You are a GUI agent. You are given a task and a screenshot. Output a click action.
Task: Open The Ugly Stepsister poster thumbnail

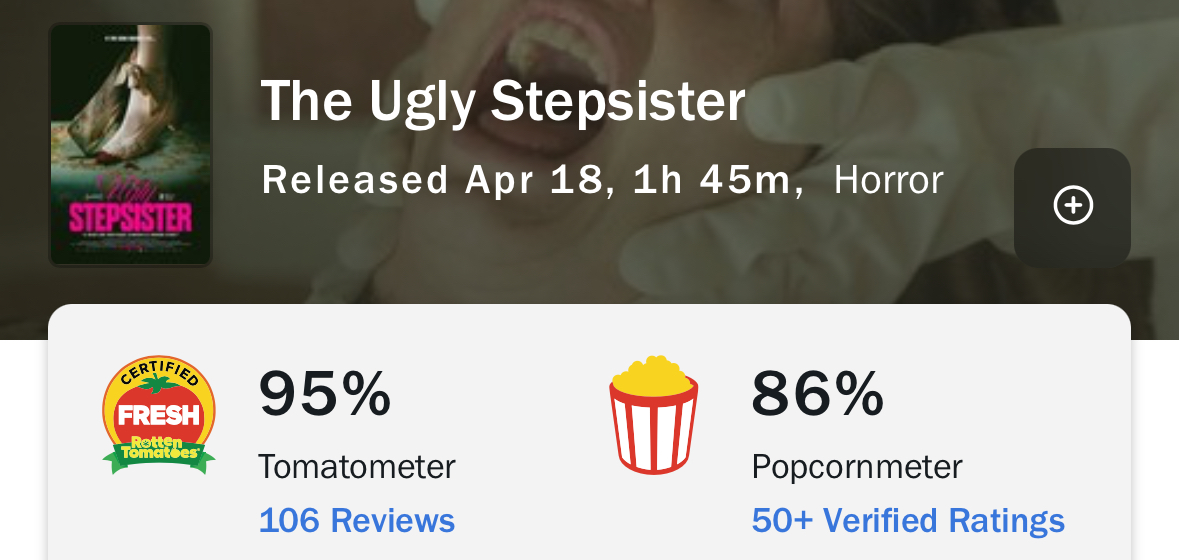coord(130,145)
